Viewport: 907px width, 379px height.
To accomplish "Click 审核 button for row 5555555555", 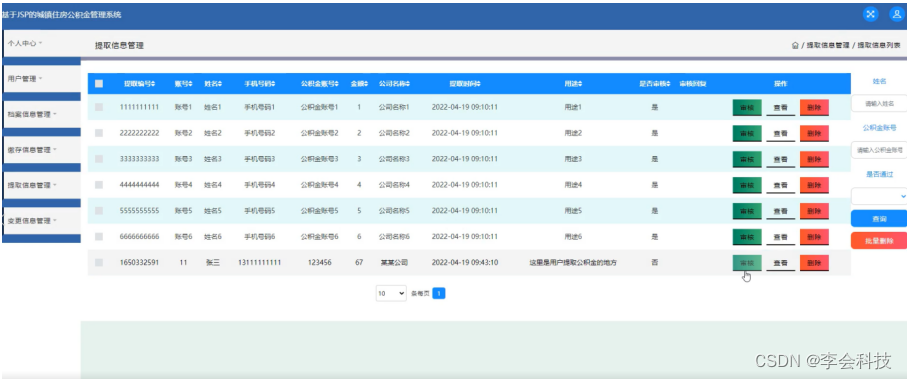I will pyautogui.click(x=747, y=211).
